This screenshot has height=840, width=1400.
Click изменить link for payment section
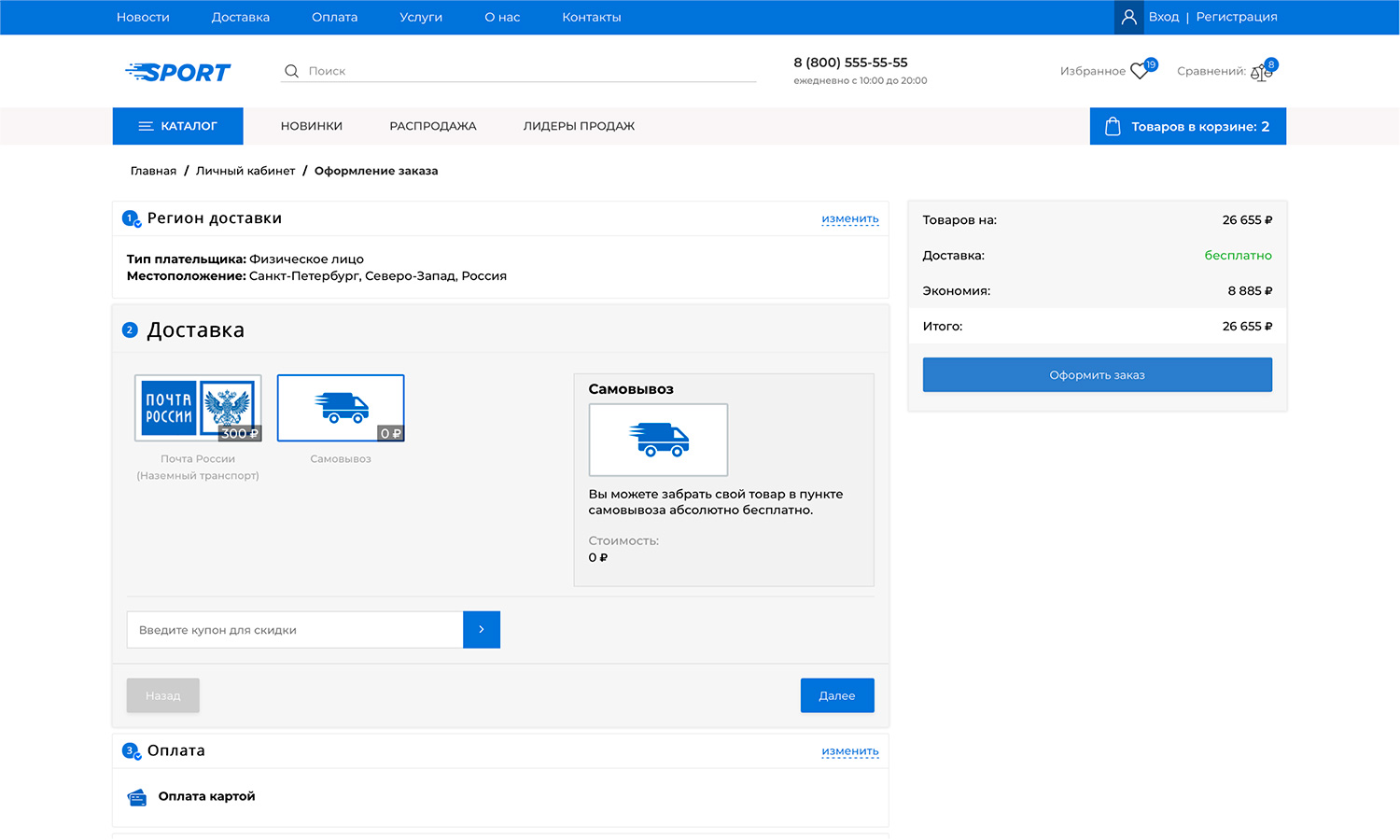pos(849,751)
